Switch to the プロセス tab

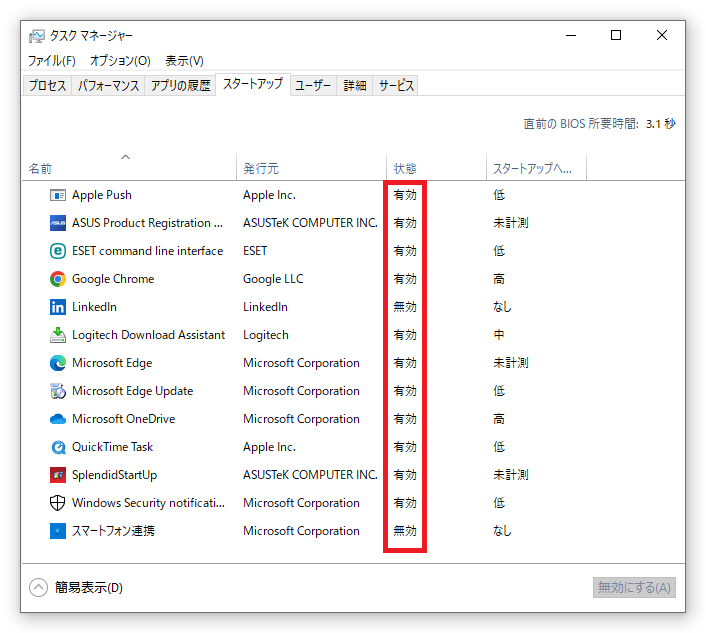pyautogui.click(x=47, y=86)
